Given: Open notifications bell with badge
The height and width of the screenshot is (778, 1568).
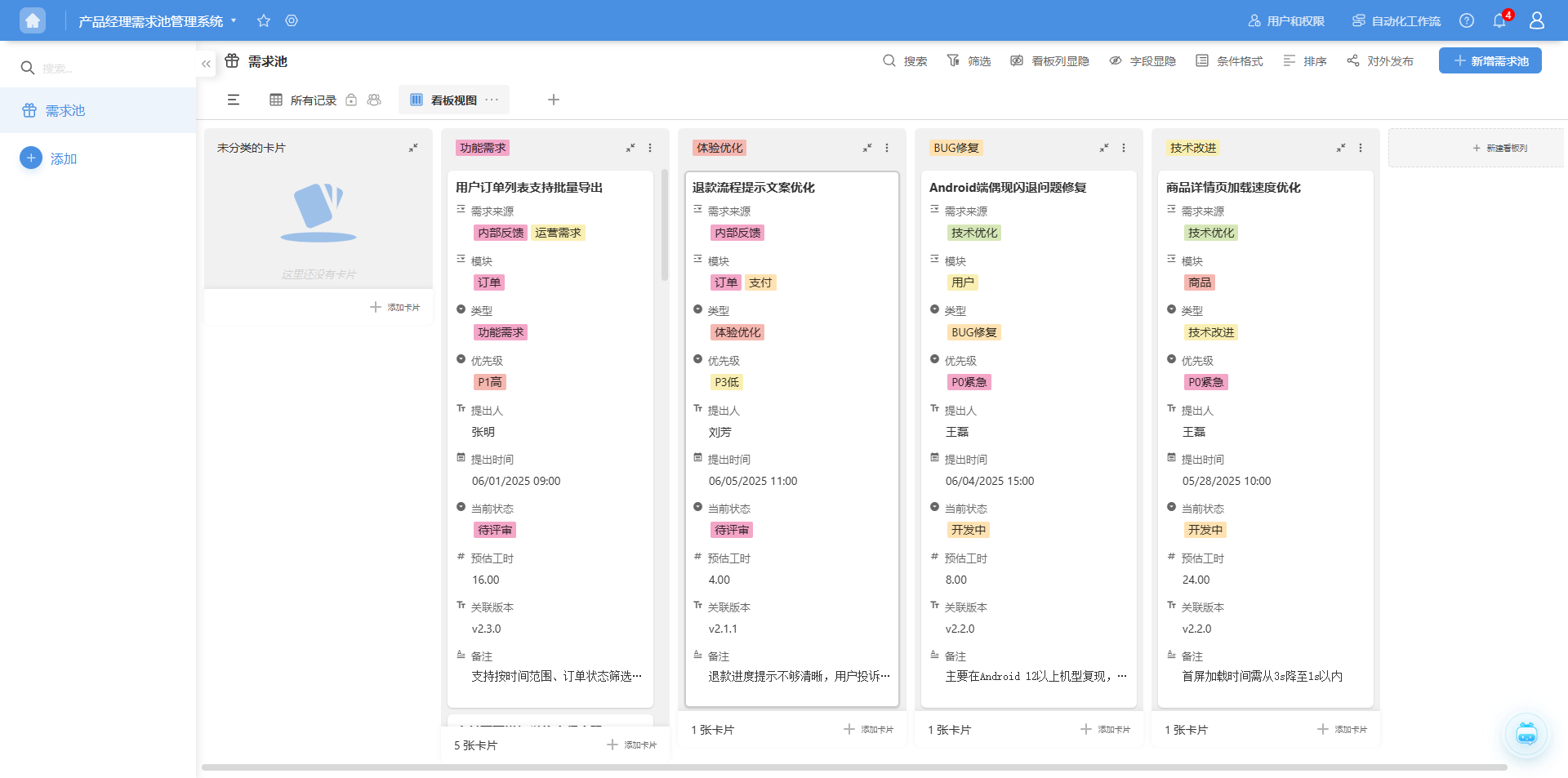Looking at the screenshot, I should click(x=1500, y=20).
